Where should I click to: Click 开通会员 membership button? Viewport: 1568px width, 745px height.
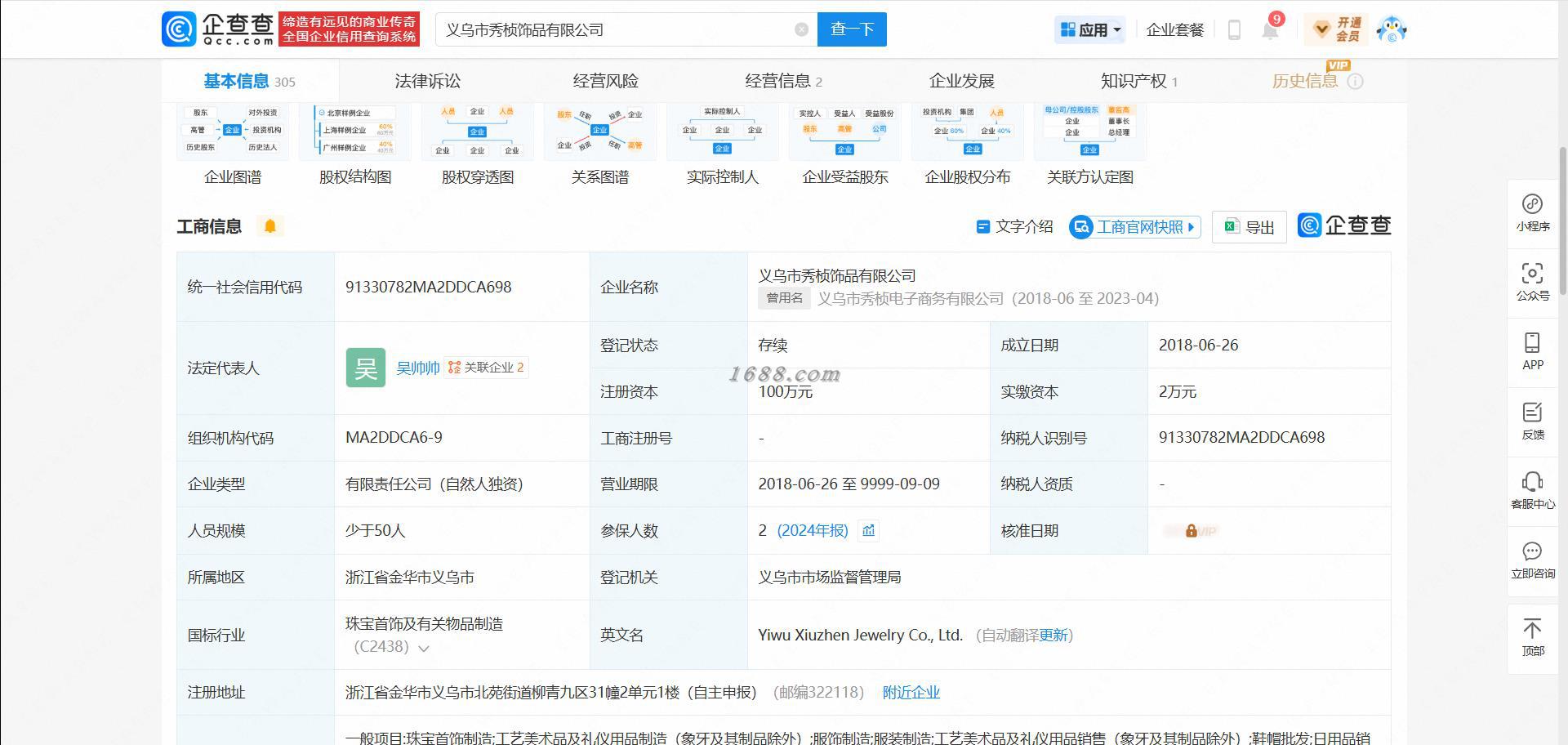click(1336, 29)
